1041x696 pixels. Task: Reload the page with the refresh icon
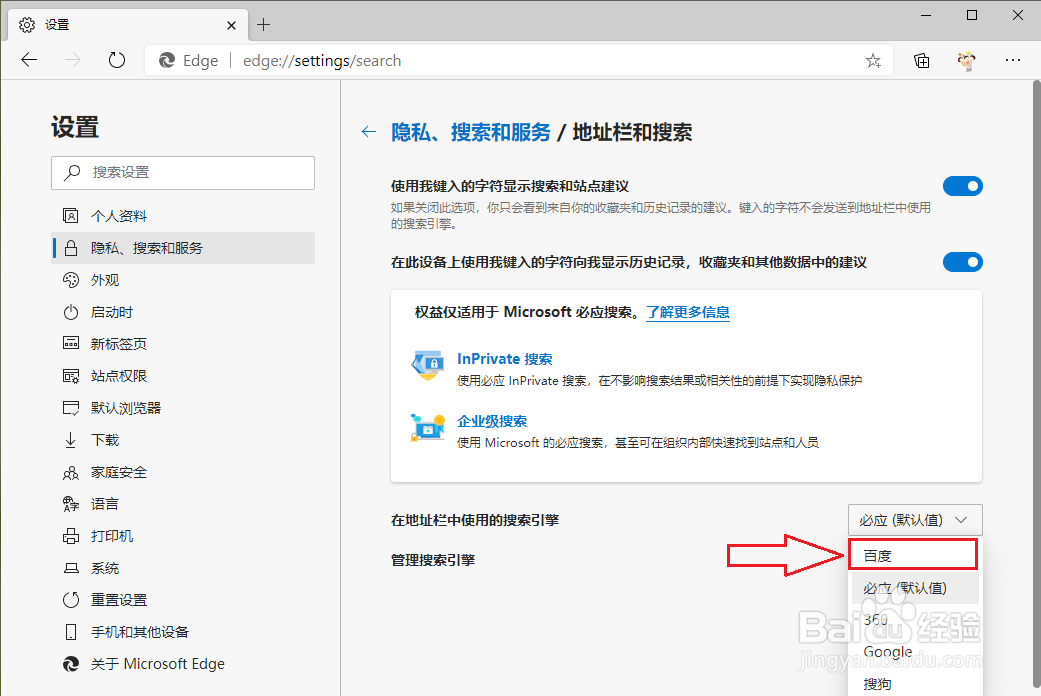pos(117,60)
